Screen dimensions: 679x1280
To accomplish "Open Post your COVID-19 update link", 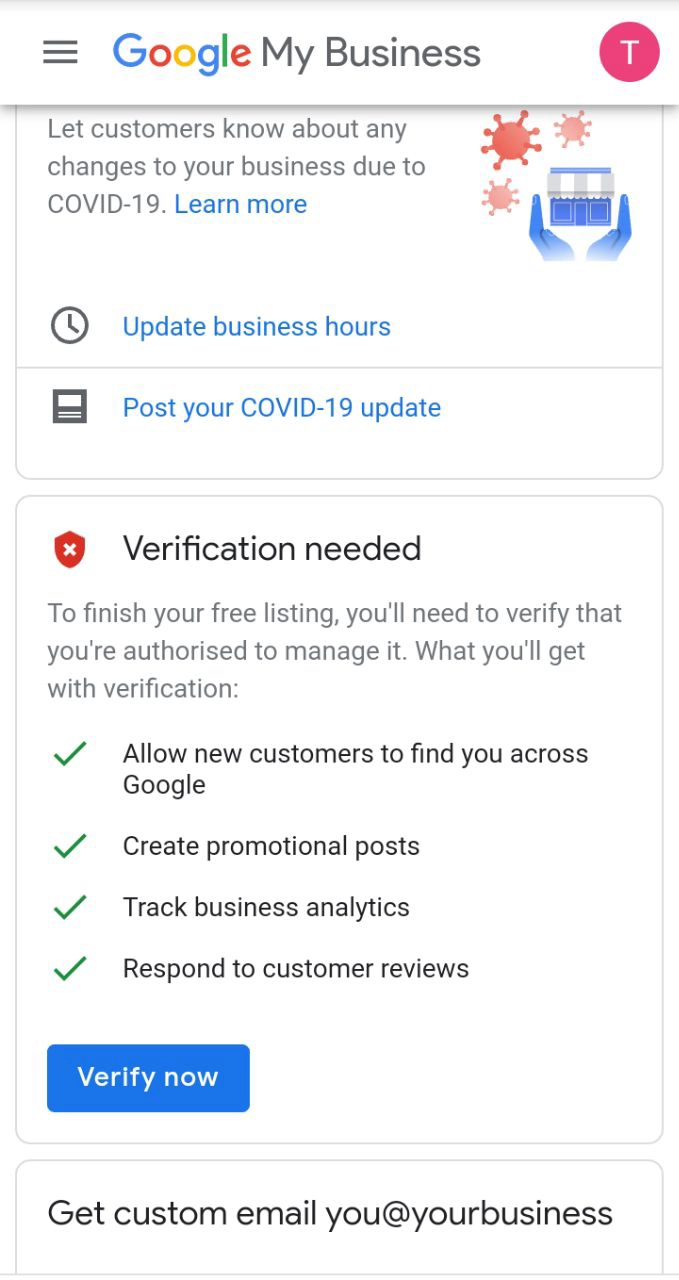I will [281, 407].
